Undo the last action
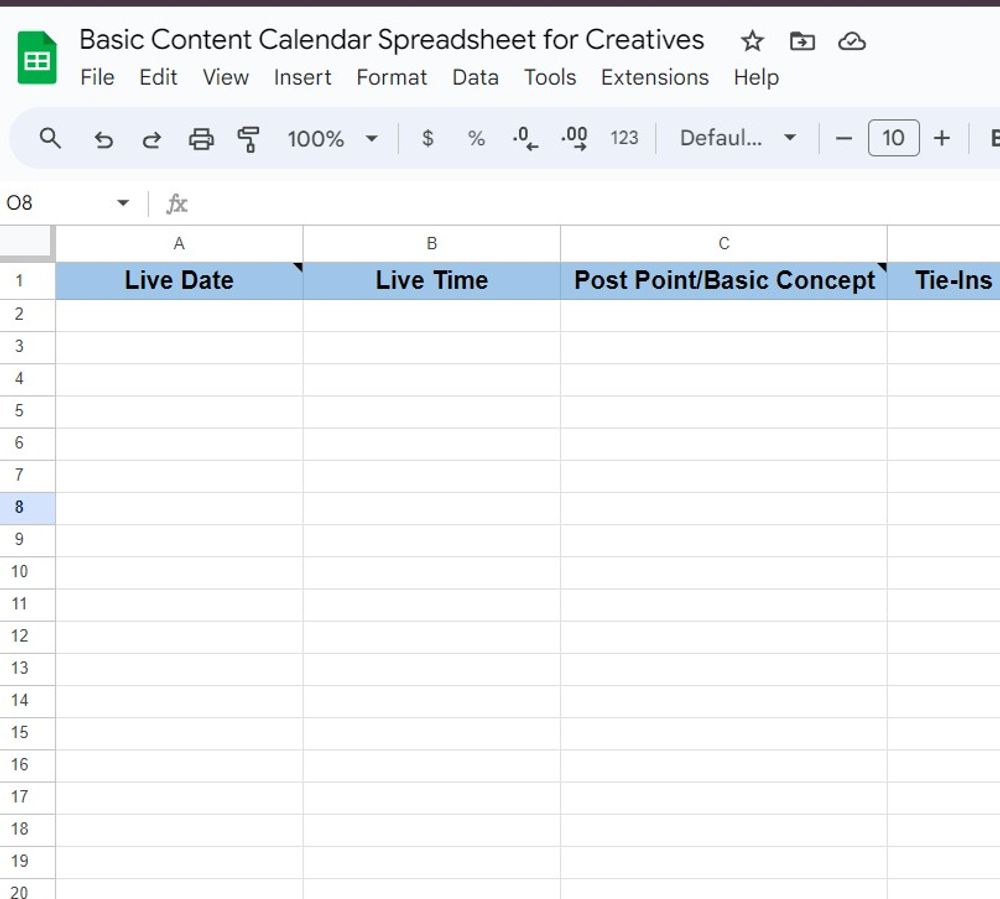Viewport: 1000px width, 899px height. click(x=103, y=139)
